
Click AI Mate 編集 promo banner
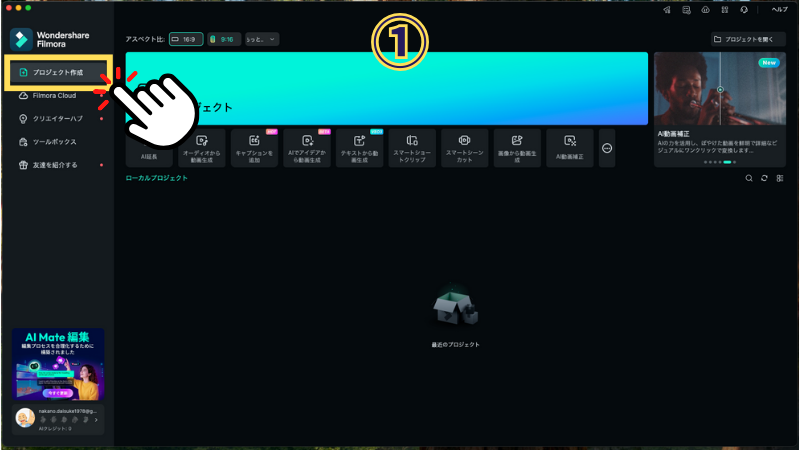(x=58, y=365)
